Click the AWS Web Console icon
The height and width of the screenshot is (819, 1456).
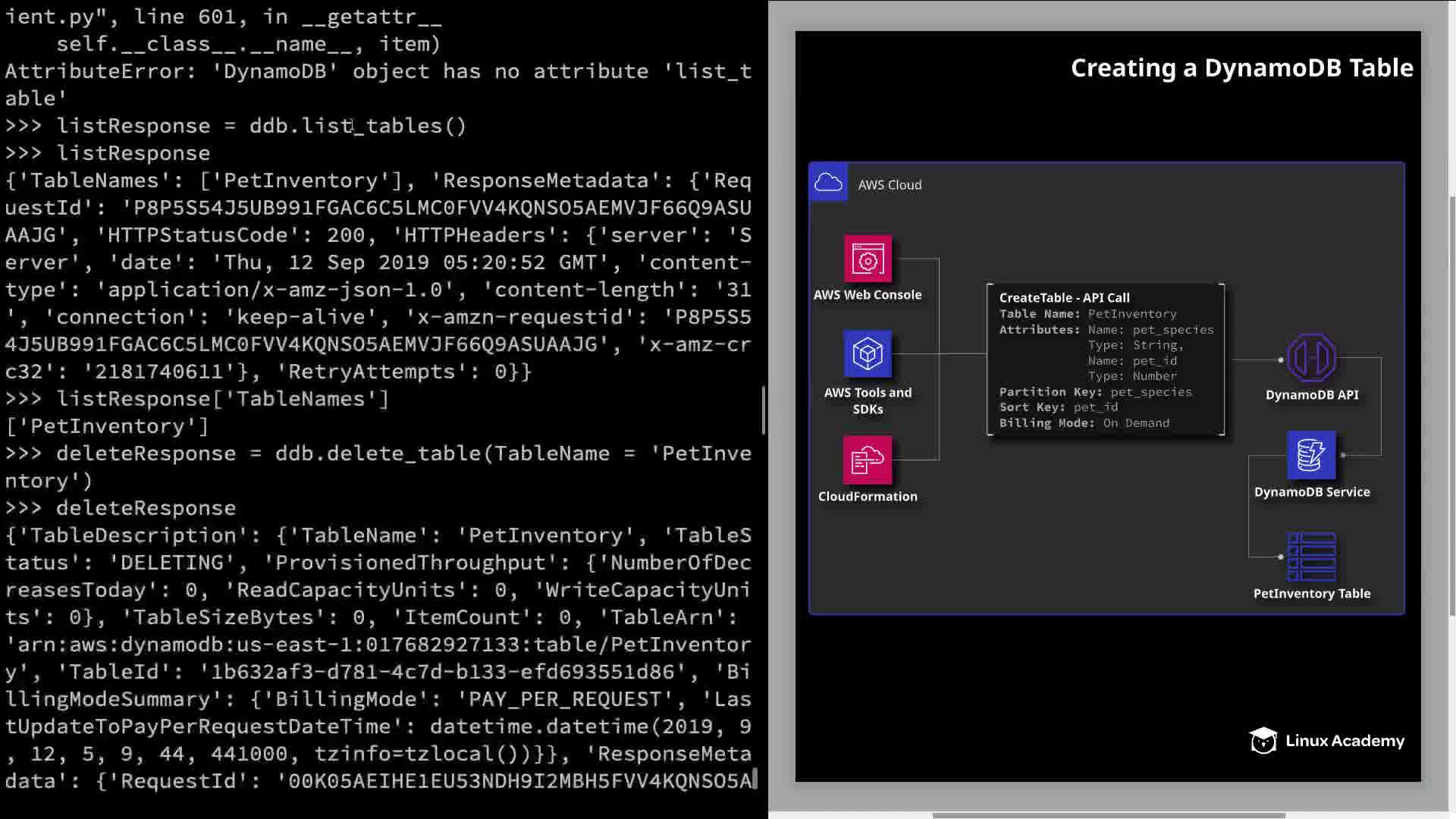pos(868,259)
